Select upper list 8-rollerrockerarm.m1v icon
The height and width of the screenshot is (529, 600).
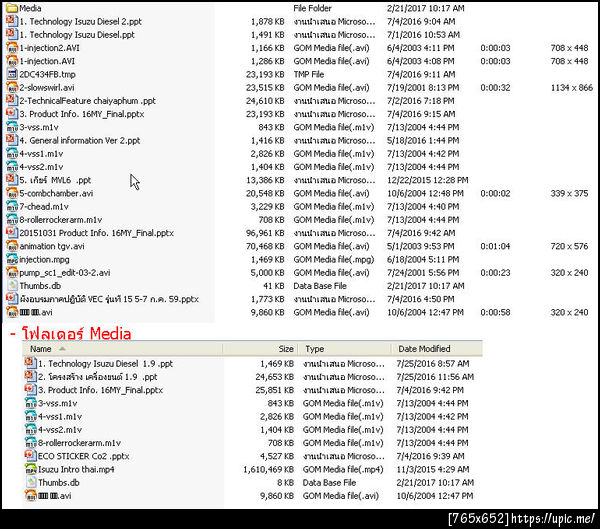[12, 219]
